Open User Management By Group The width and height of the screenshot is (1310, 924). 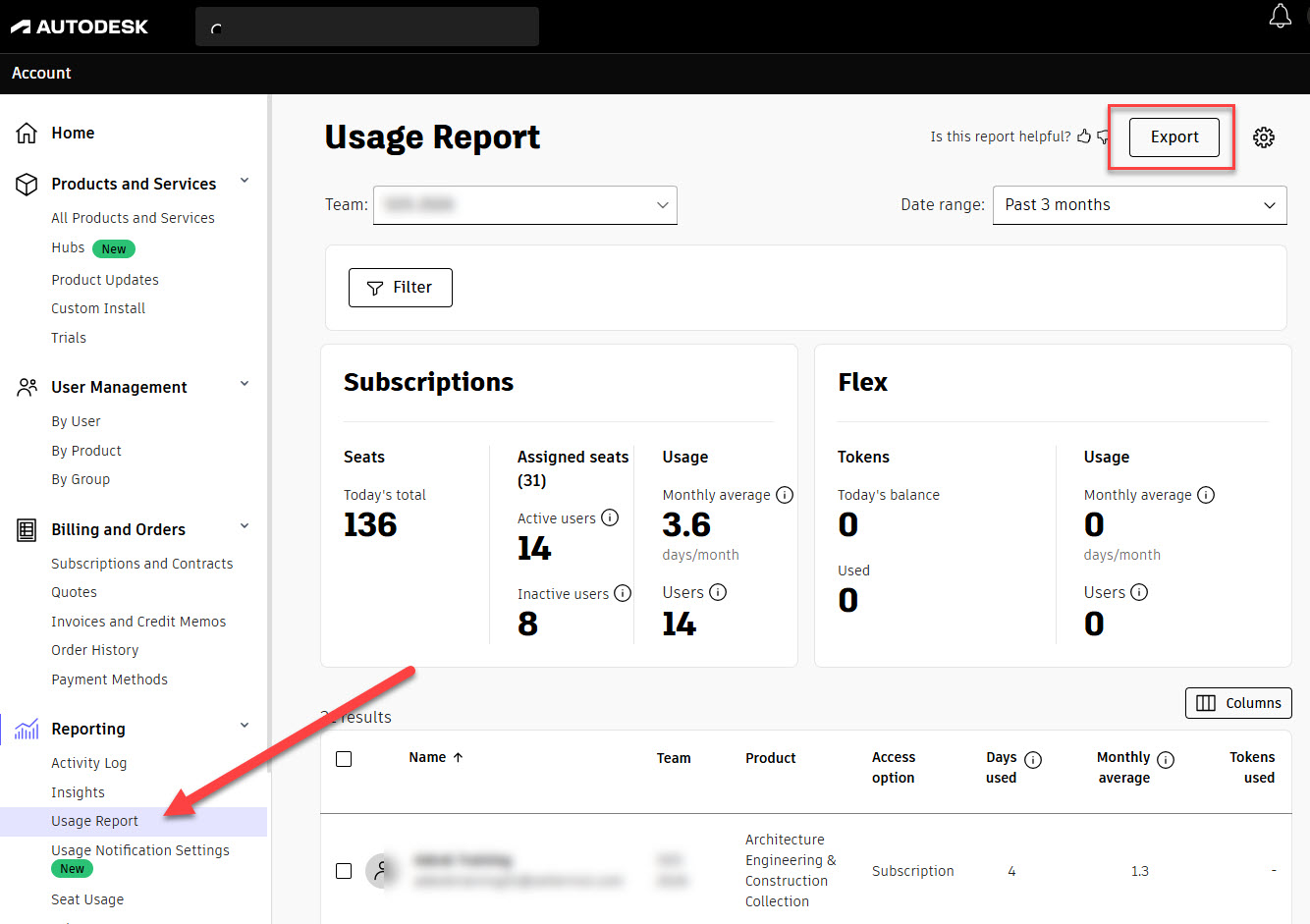81,479
